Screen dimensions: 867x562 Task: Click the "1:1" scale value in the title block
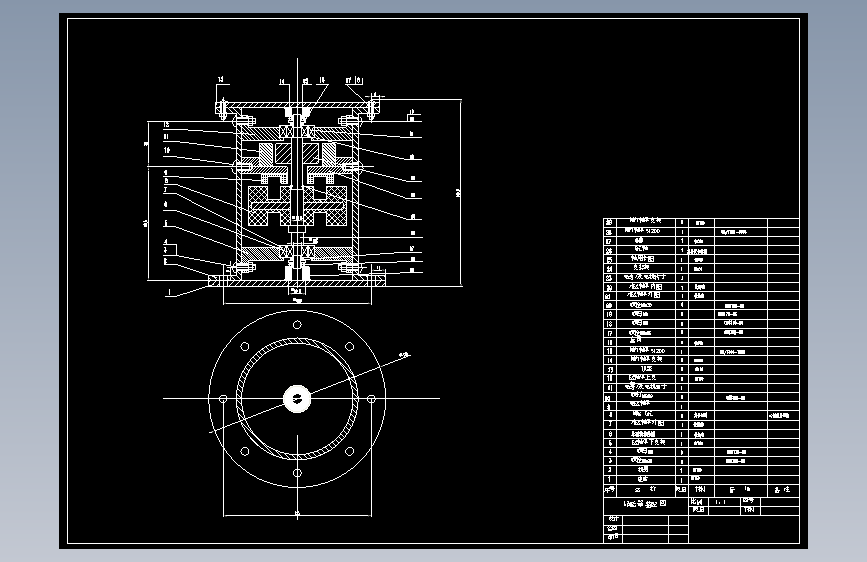coord(720,502)
